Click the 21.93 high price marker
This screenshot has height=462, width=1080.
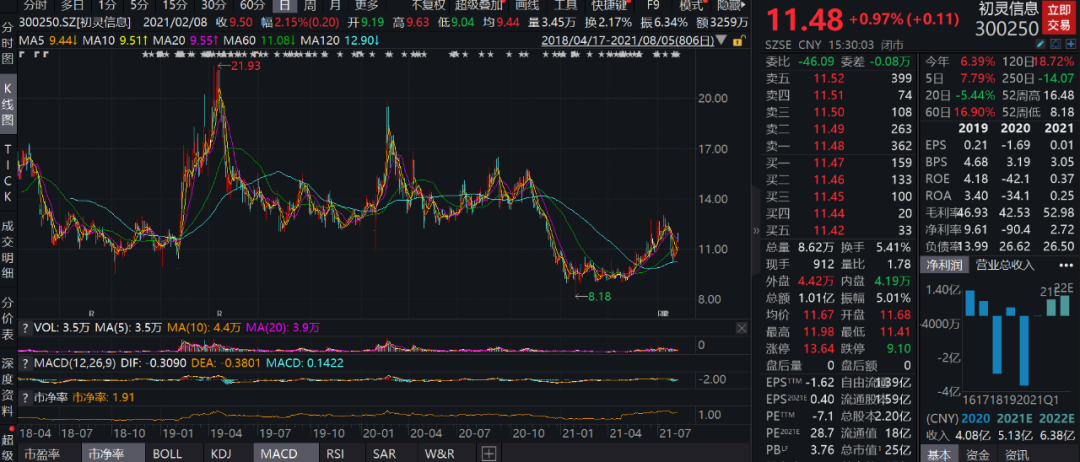(x=238, y=65)
